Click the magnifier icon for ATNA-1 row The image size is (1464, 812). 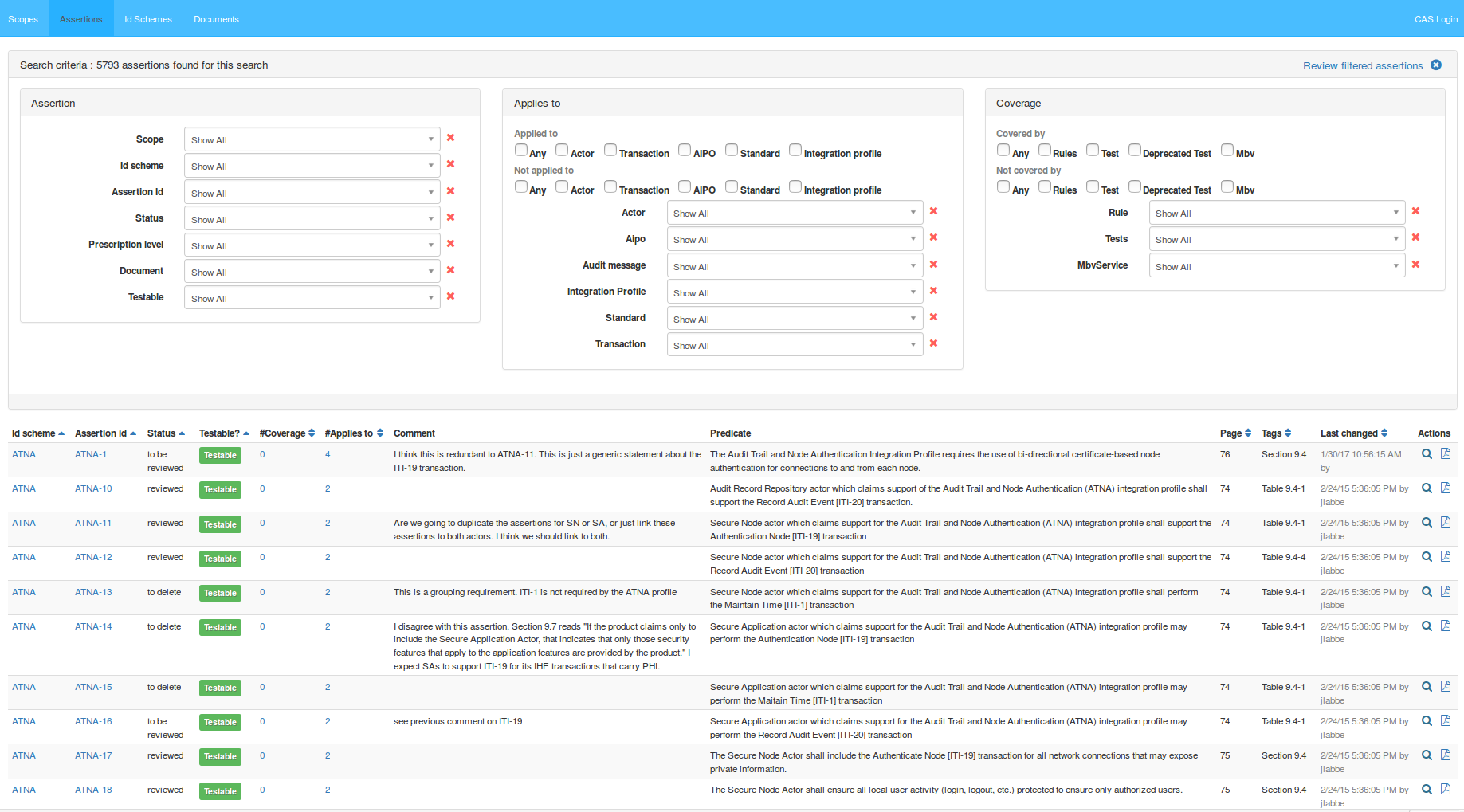pos(1427,454)
